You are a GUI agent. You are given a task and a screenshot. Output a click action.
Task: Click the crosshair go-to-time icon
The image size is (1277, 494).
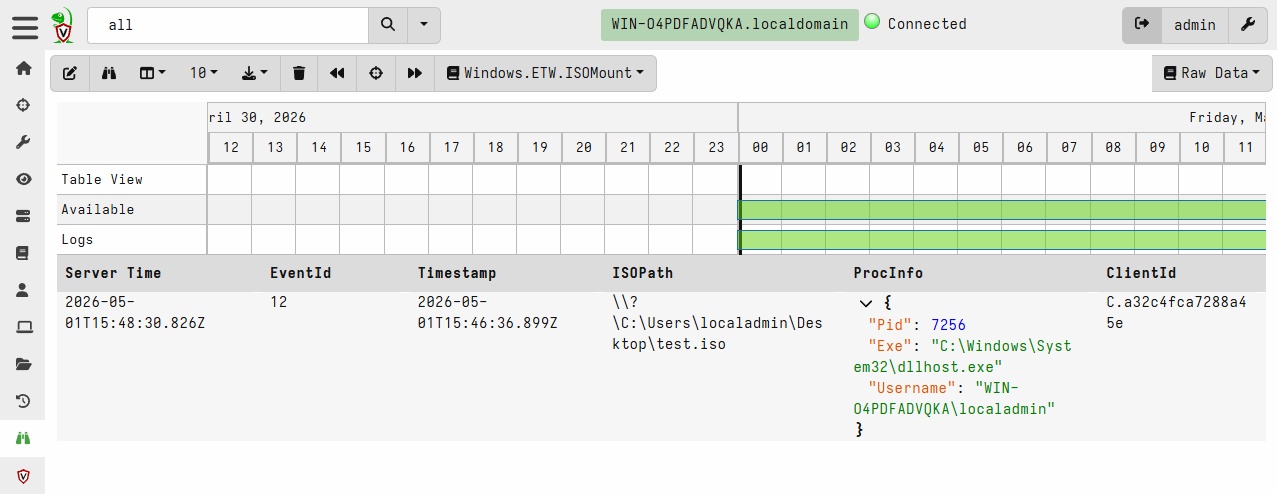(x=376, y=73)
